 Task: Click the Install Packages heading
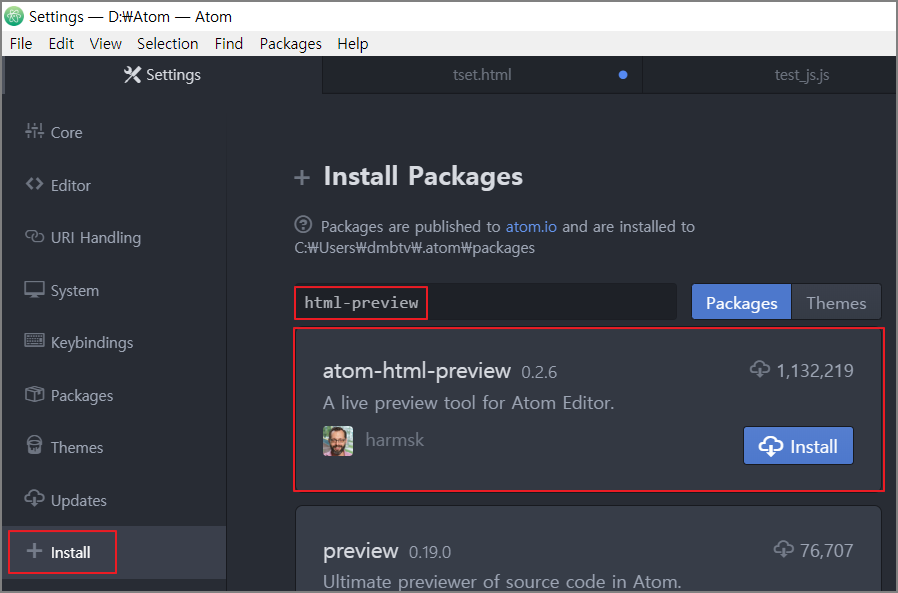click(x=423, y=176)
